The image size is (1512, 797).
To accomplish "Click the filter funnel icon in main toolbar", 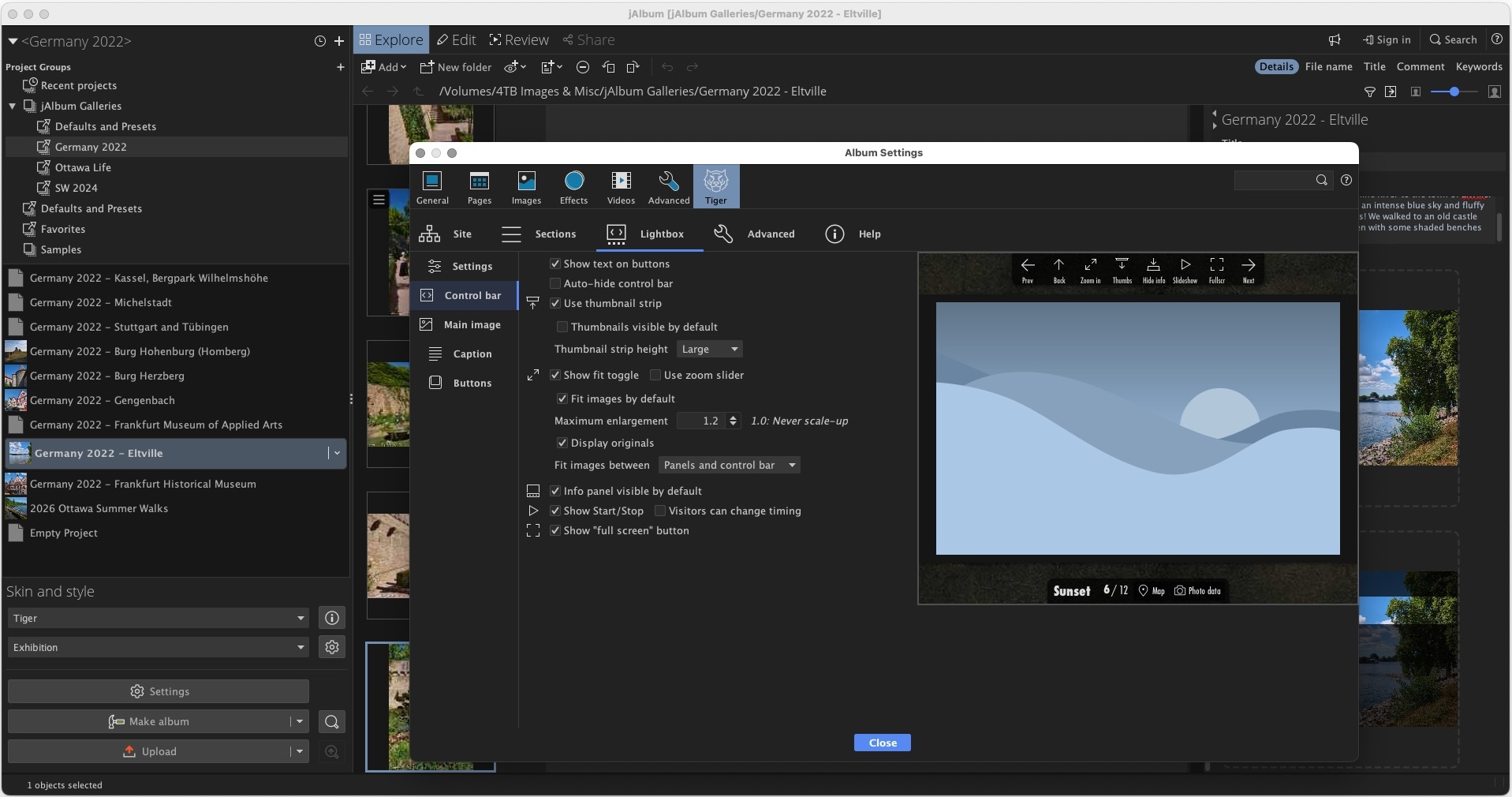I will point(1370,92).
